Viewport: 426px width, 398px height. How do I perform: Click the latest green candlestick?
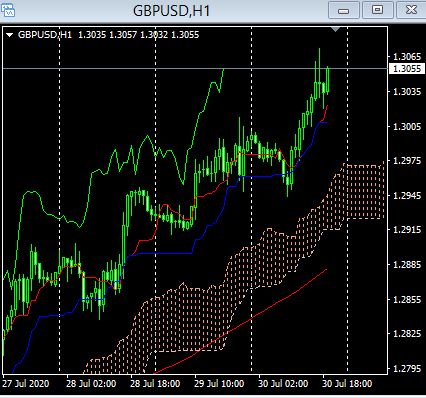[x=328, y=80]
